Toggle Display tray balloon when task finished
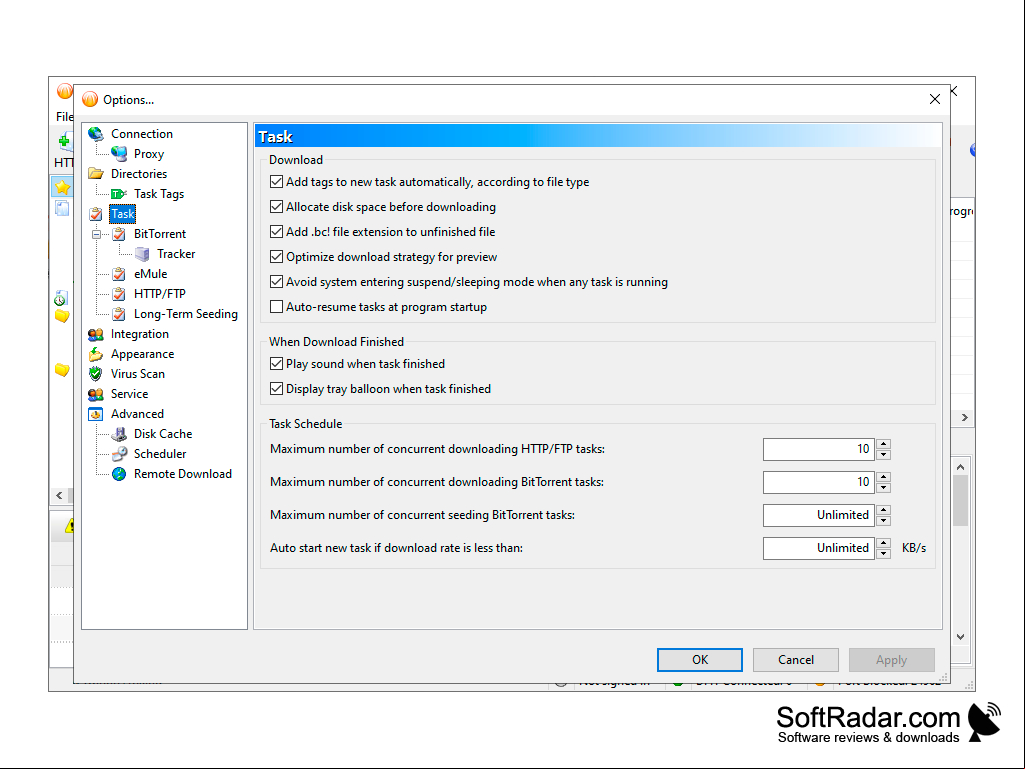Viewport: 1025px width, 769px height. [277, 388]
